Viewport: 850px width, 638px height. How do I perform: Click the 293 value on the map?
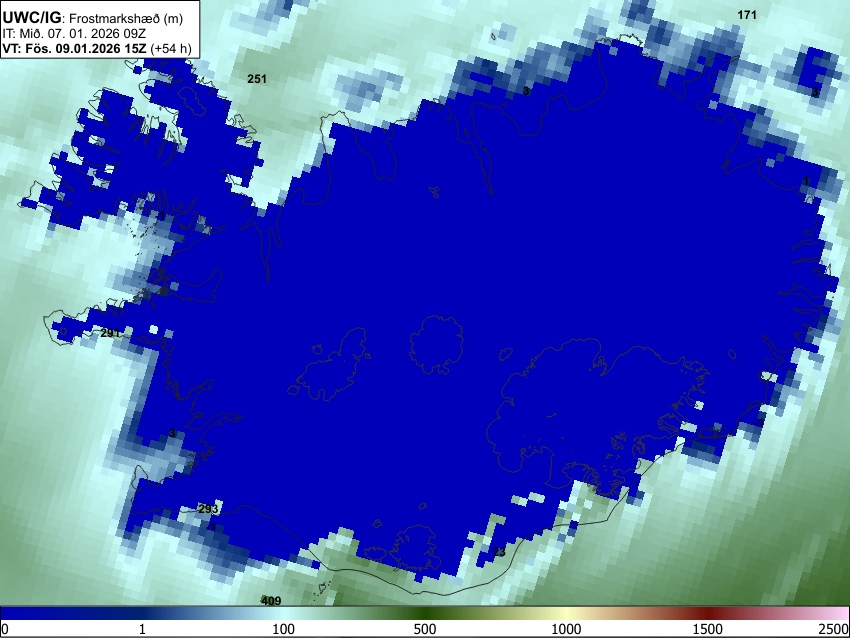tap(208, 509)
